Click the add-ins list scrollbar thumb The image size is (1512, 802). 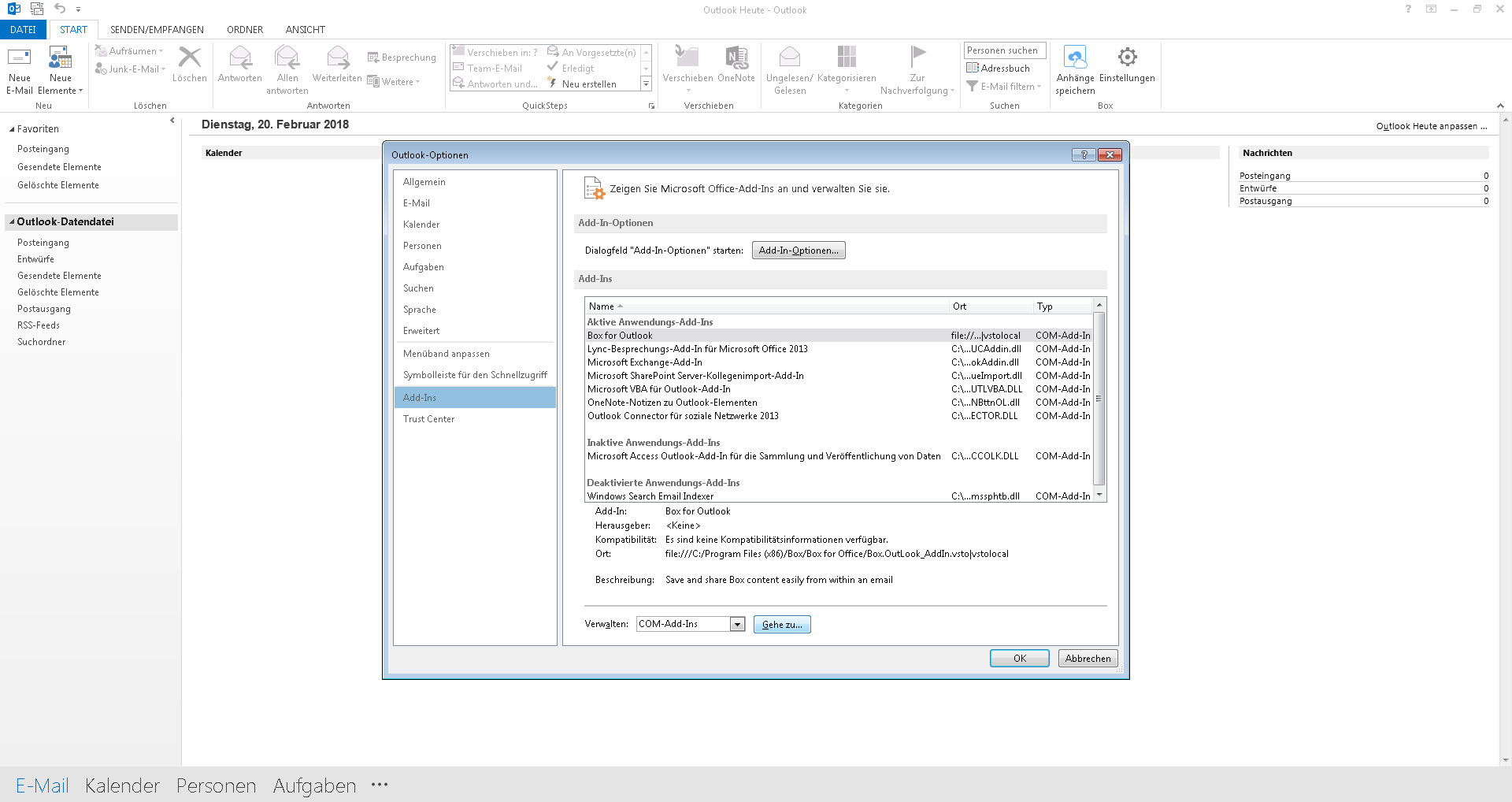[x=1099, y=398]
